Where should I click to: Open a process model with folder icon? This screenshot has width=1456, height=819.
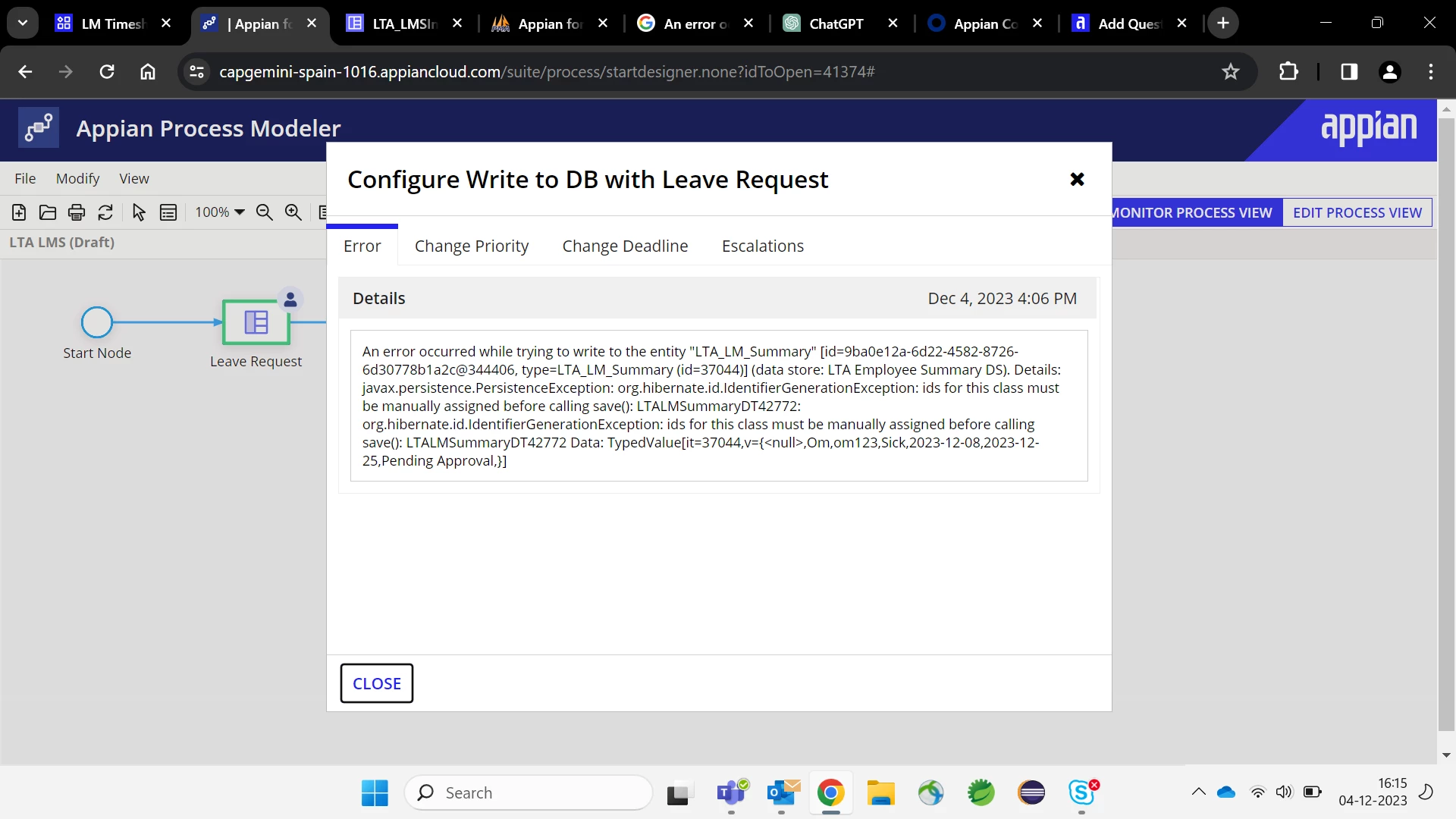48,212
